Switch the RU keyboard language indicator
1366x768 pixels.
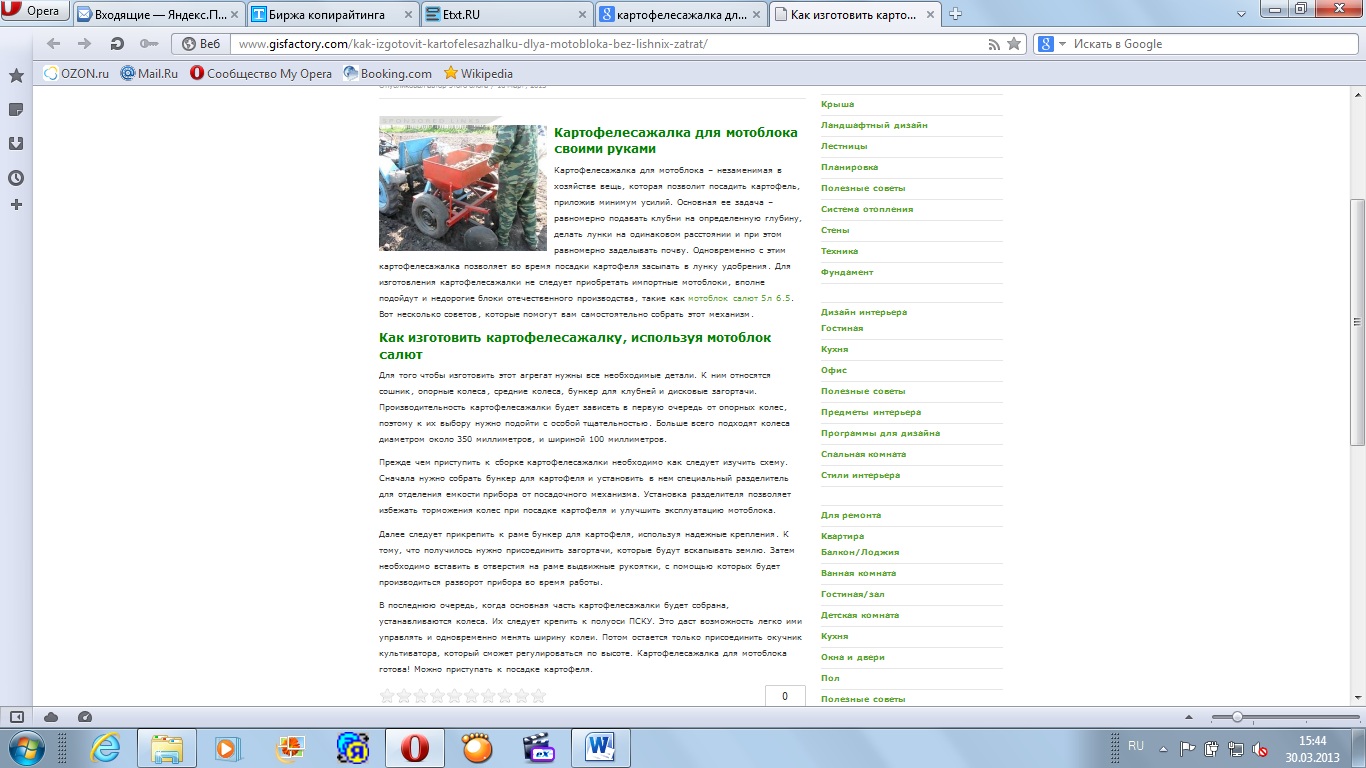point(1136,746)
